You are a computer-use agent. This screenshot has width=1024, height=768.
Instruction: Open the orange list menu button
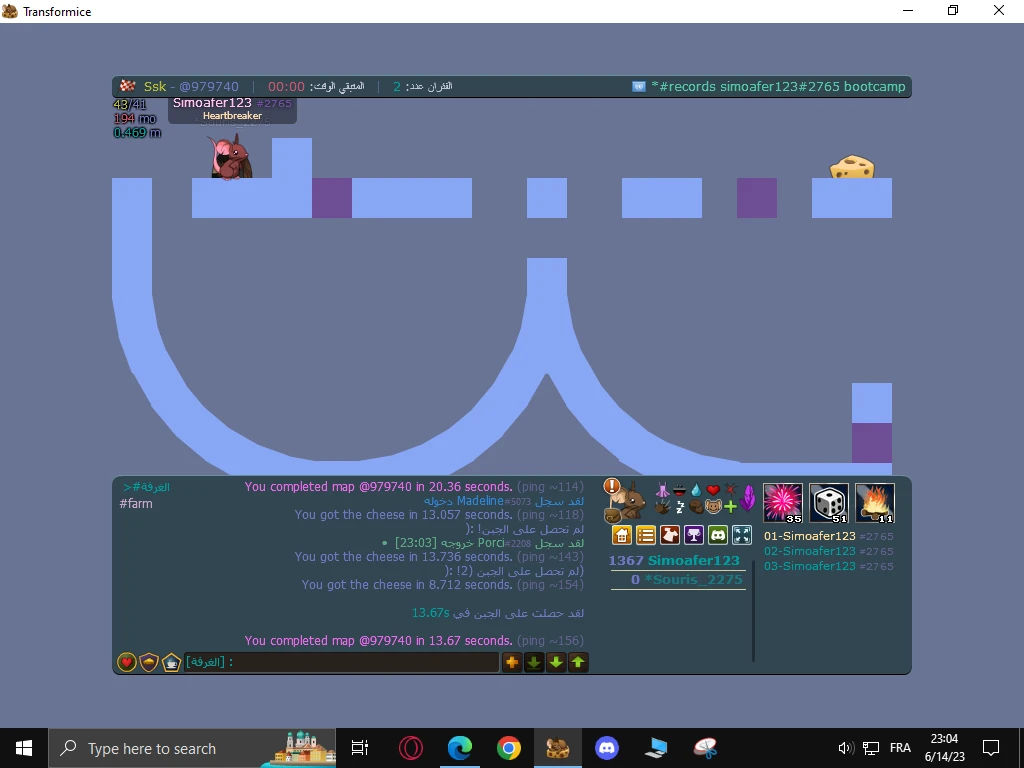click(x=646, y=535)
